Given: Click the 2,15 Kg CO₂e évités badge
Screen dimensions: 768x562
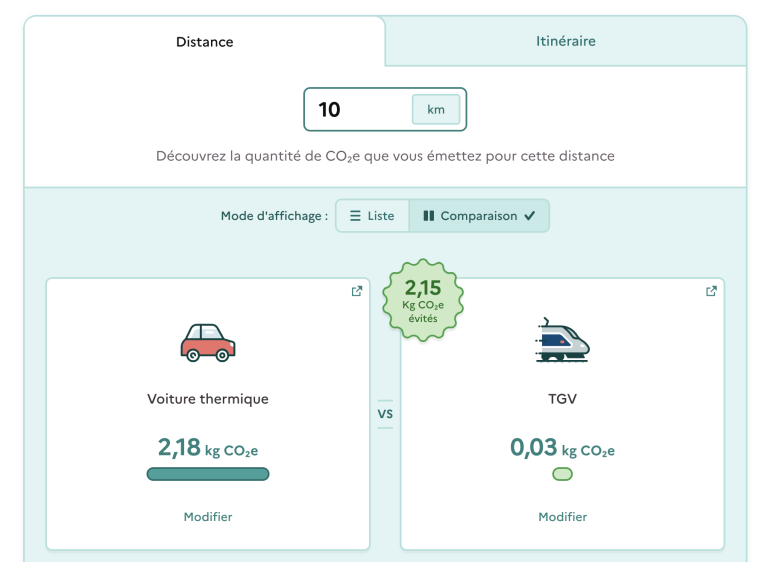Looking at the screenshot, I should tap(423, 300).
